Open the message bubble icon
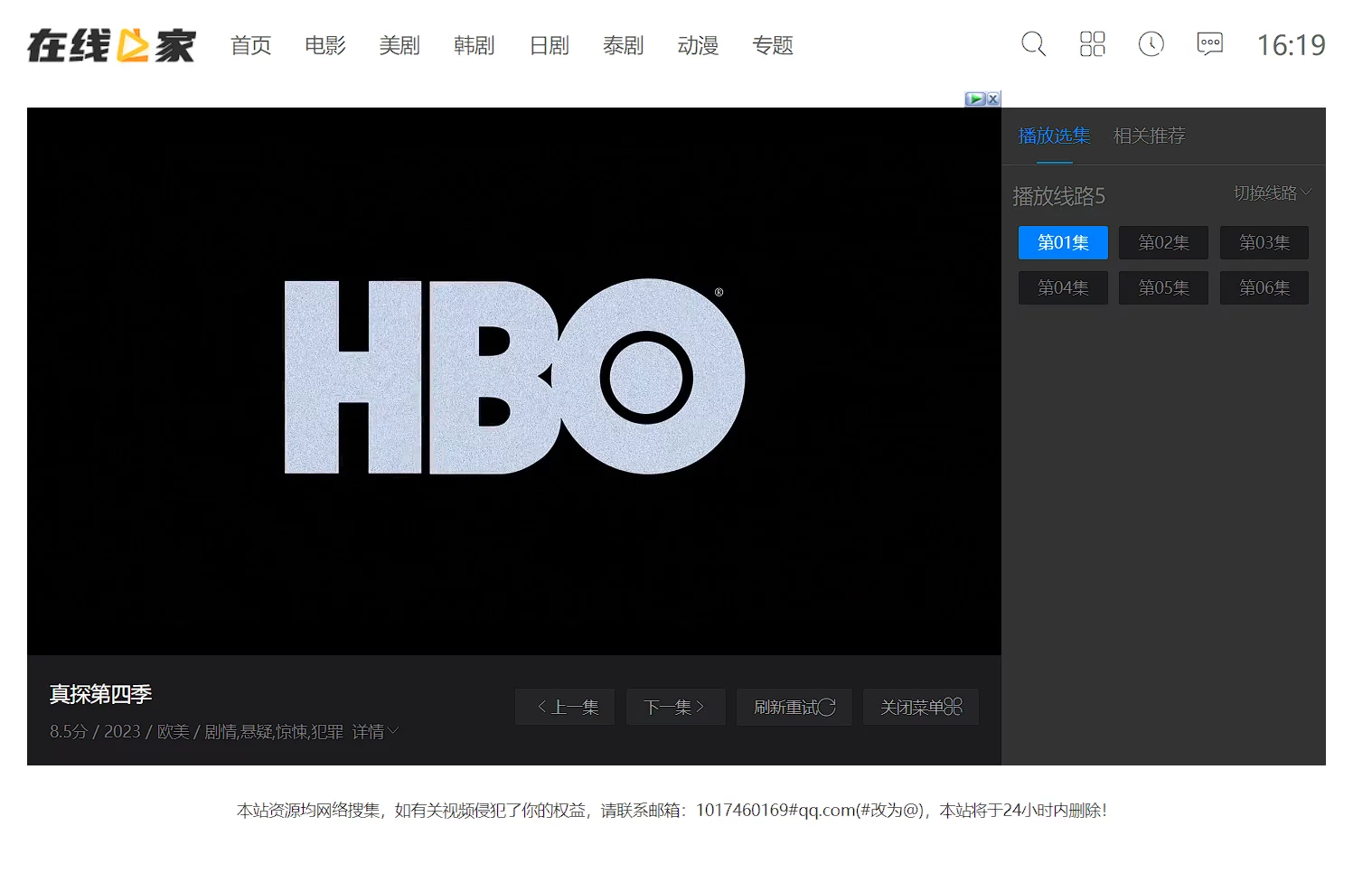 coord(1209,44)
